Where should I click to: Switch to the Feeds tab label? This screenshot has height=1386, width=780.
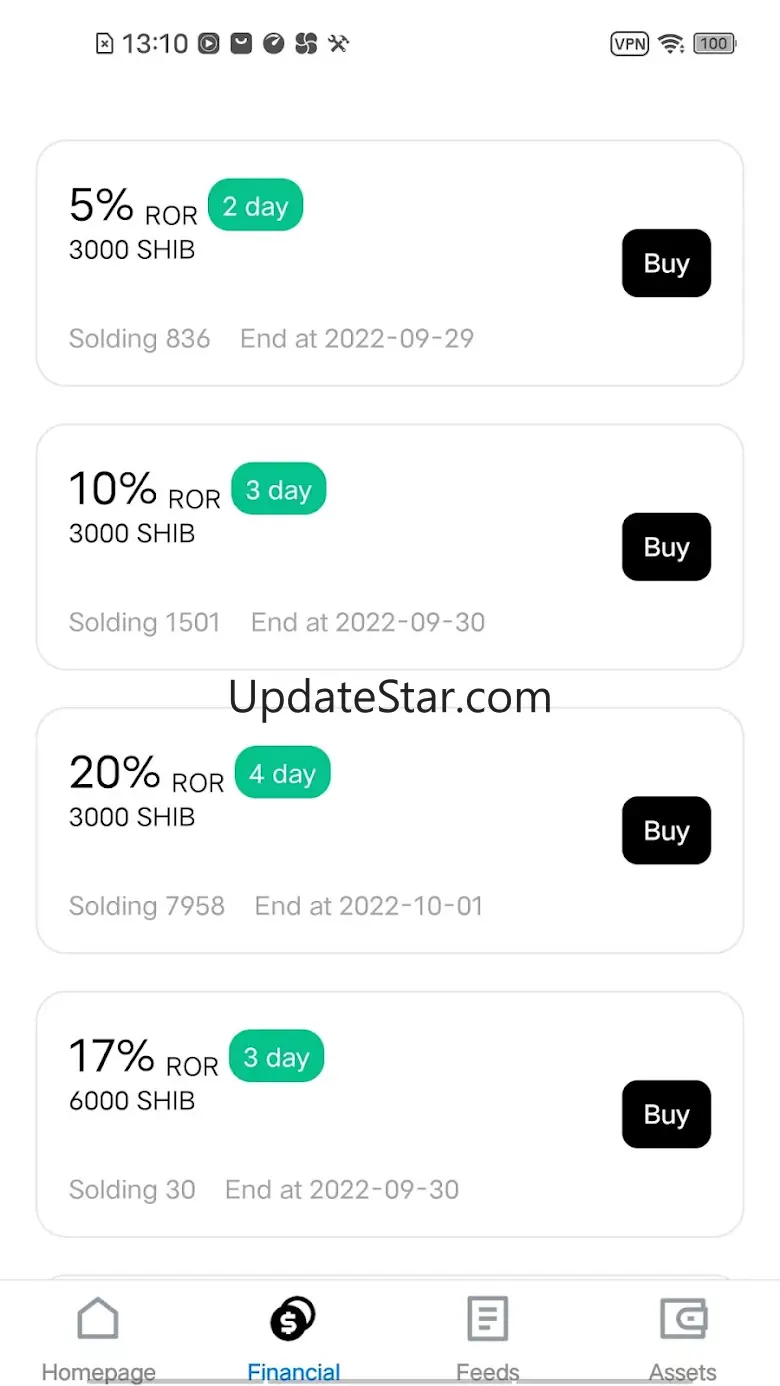(x=488, y=1371)
